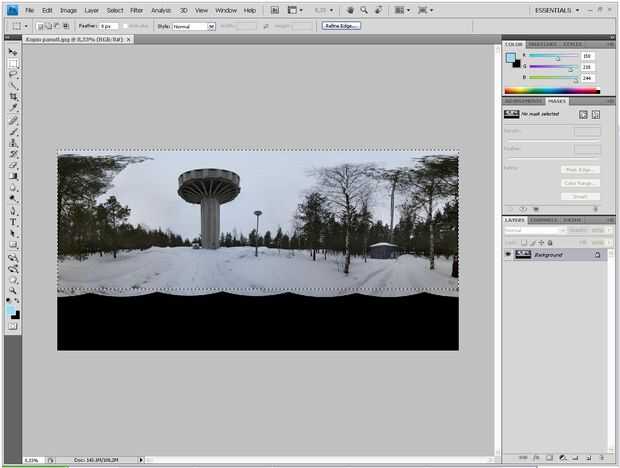Screen dimensions: 620x468
Task: Click the Refine Edge button
Action: pos(341,26)
